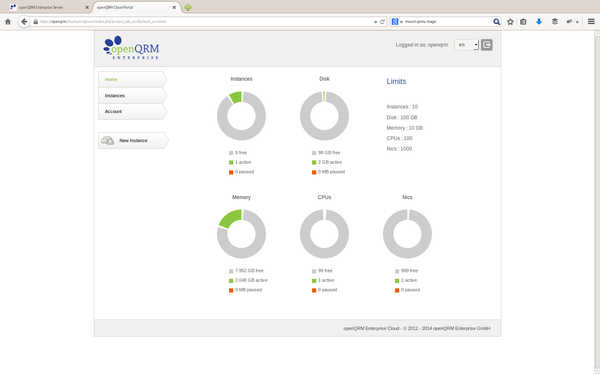Image resolution: width=600 pixels, height=374 pixels.
Task: Click the Disk : 100 GB limit text
Action: pyautogui.click(x=402, y=118)
